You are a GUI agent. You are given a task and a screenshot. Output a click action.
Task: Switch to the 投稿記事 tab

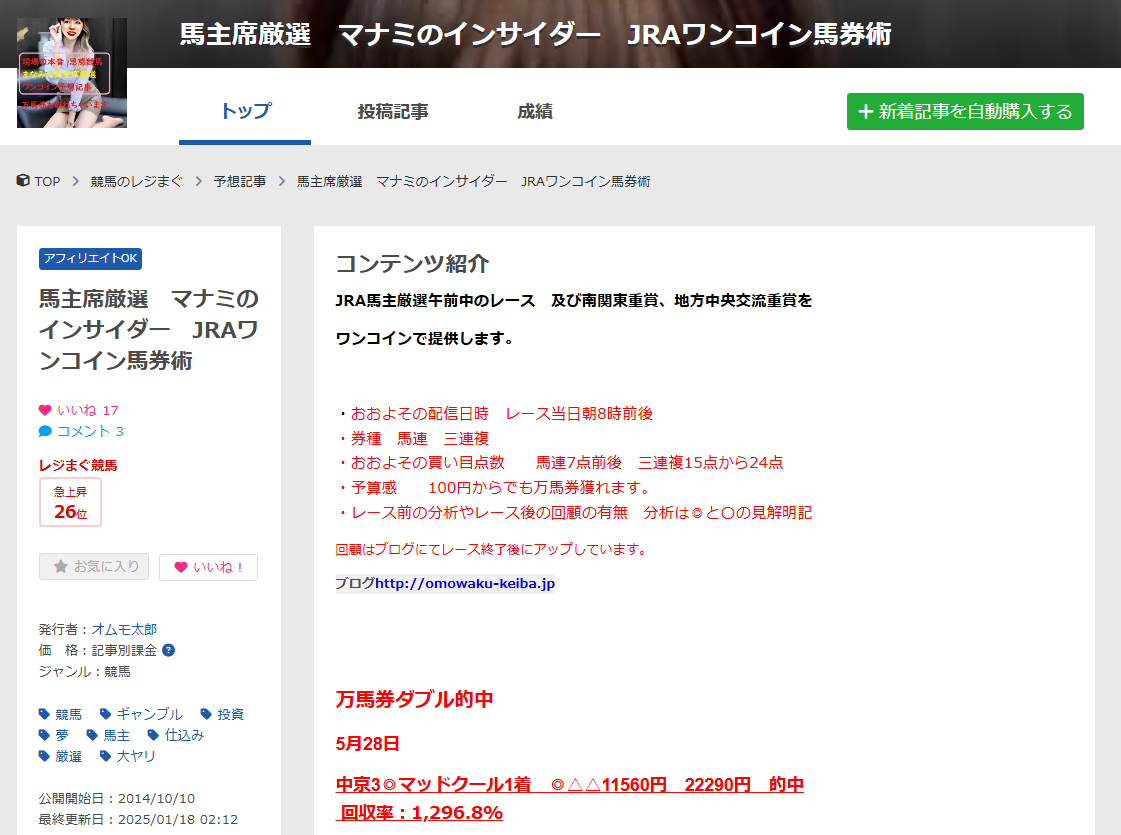click(x=393, y=112)
